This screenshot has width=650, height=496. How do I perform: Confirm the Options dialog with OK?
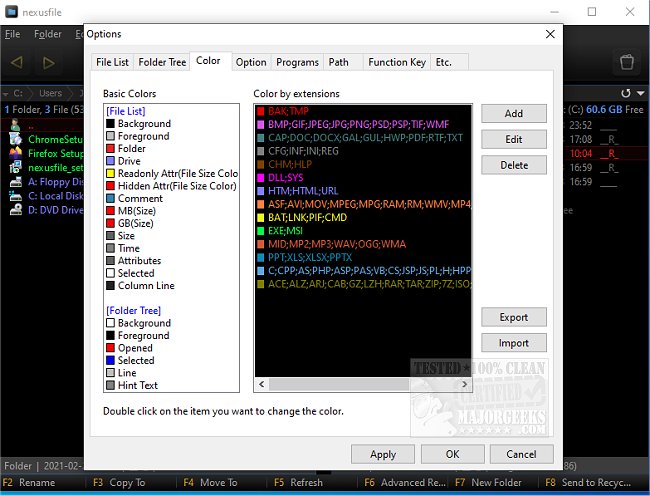(453, 455)
